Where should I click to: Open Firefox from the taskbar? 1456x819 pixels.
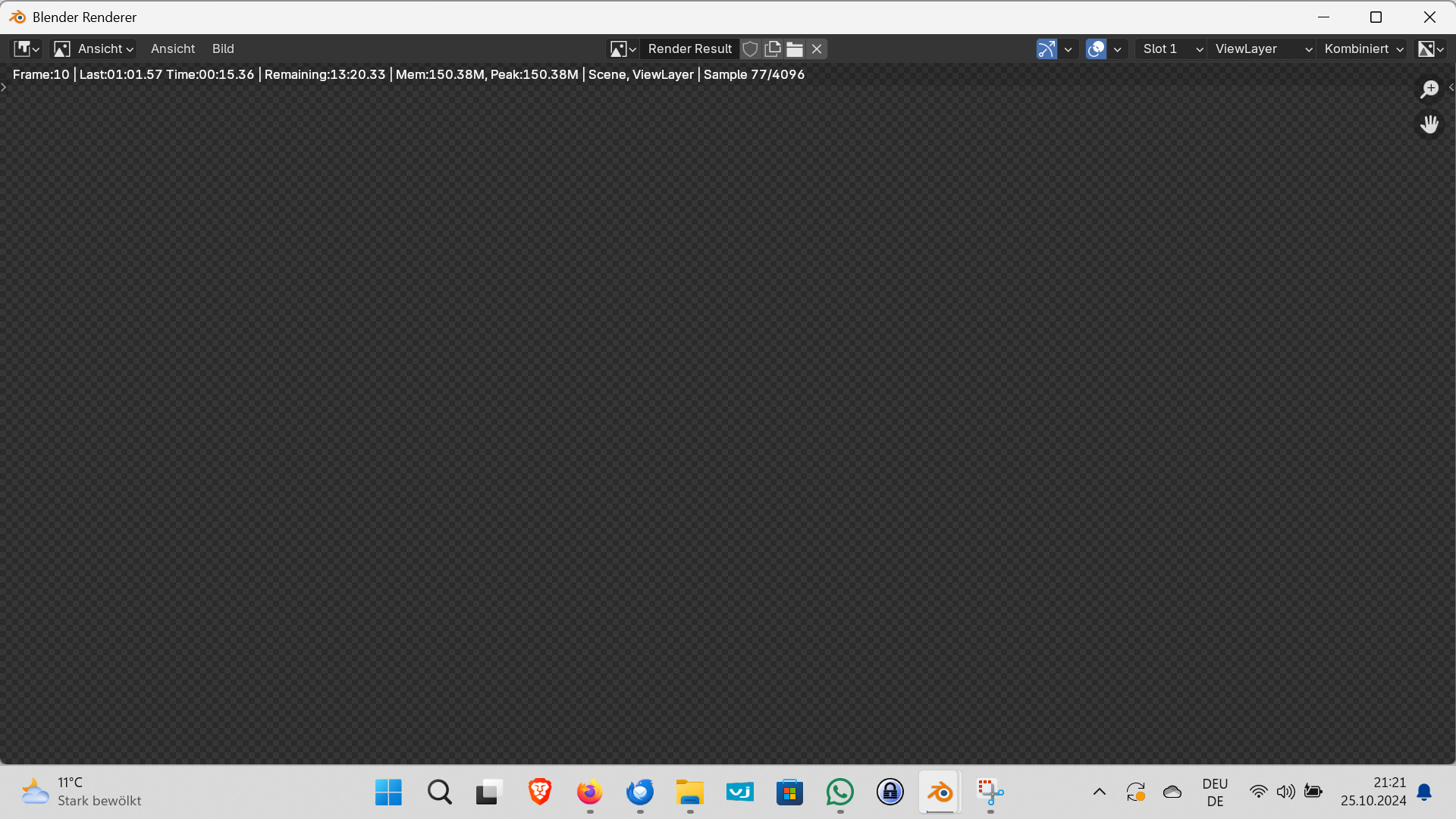pyautogui.click(x=589, y=792)
